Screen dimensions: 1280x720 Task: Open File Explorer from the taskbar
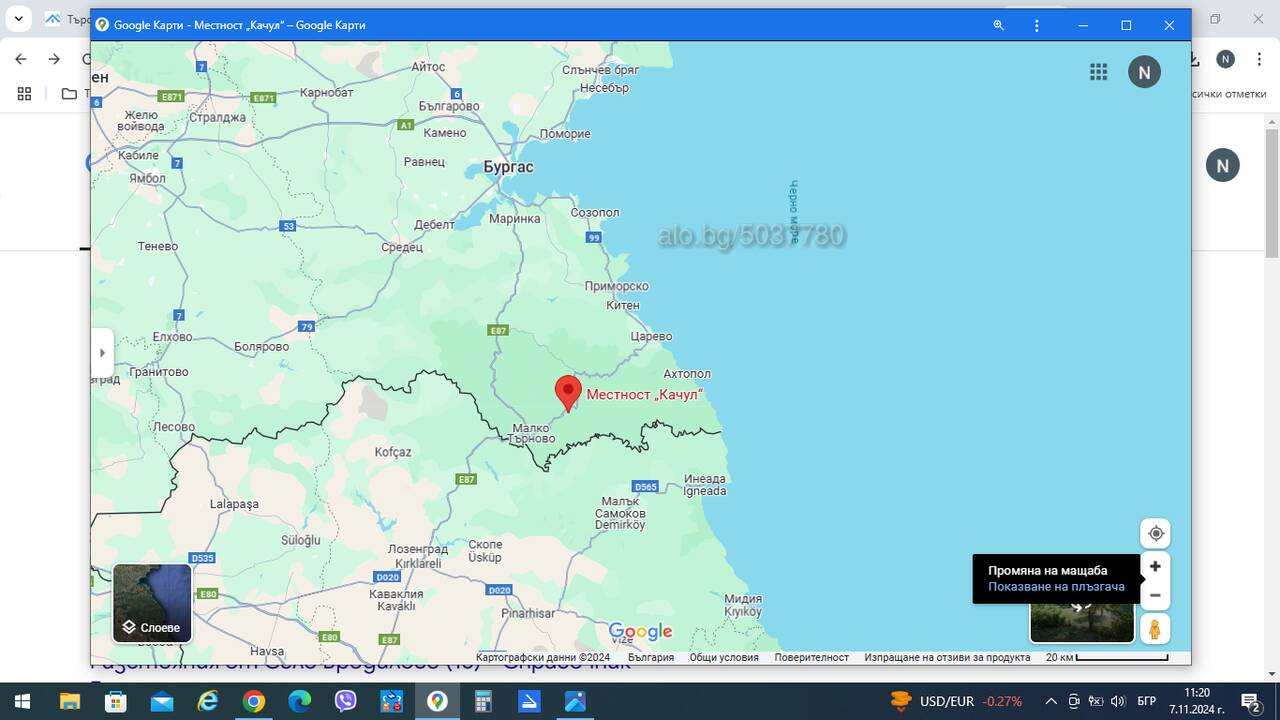coord(69,701)
